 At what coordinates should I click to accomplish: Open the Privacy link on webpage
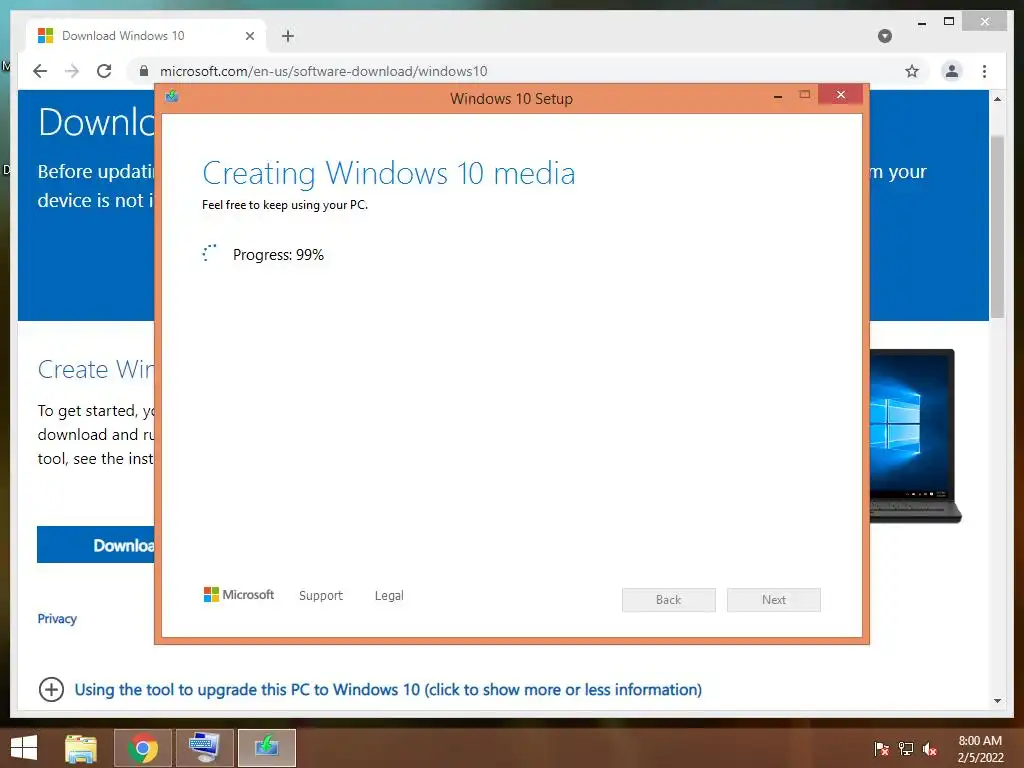coord(57,618)
